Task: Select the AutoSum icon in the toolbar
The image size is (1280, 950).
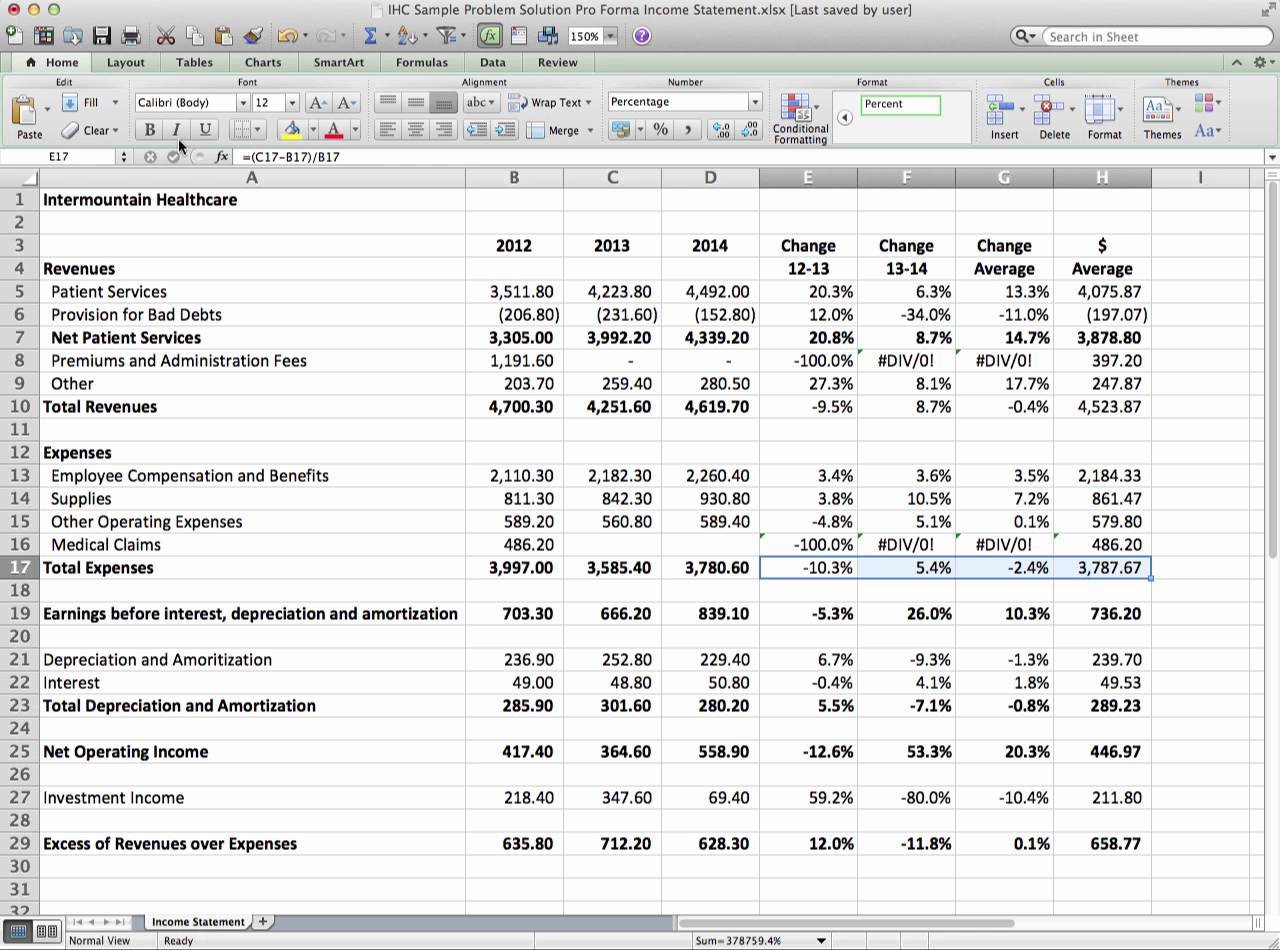Action: (x=371, y=36)
